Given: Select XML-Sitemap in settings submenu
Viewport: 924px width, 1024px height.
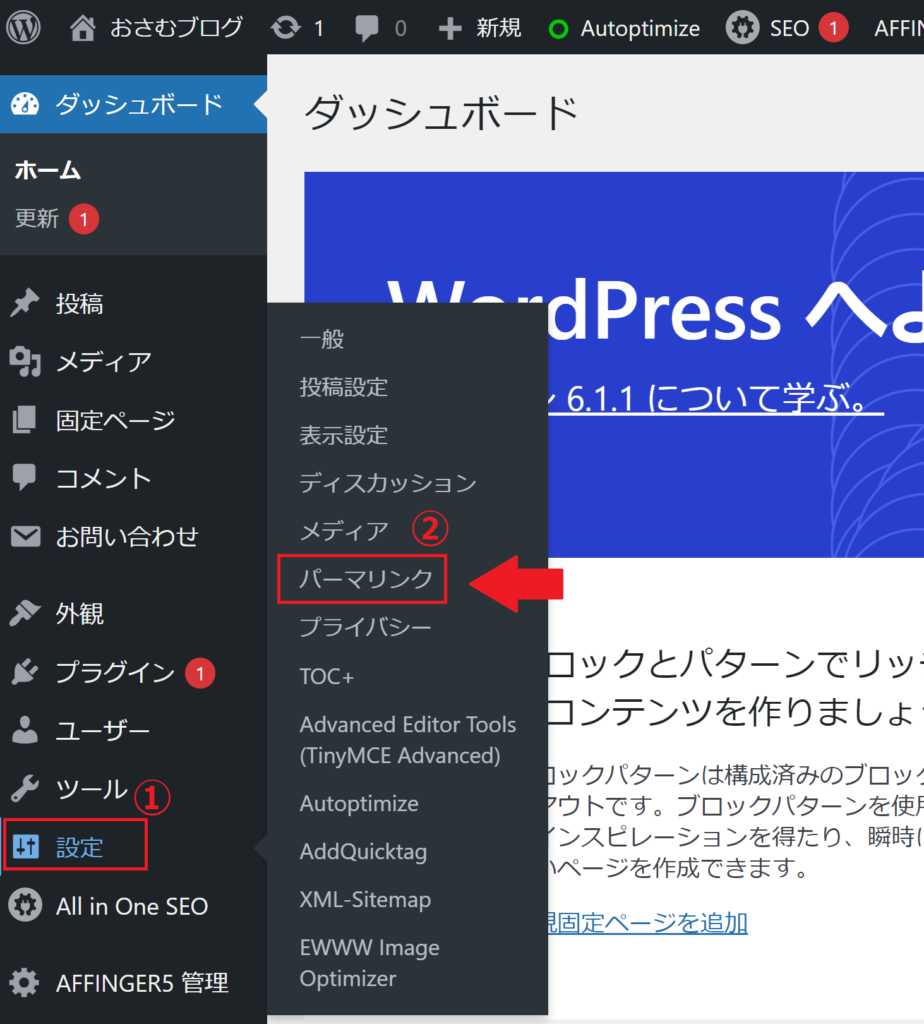Looking at the screenshot, I should [366, 900].
